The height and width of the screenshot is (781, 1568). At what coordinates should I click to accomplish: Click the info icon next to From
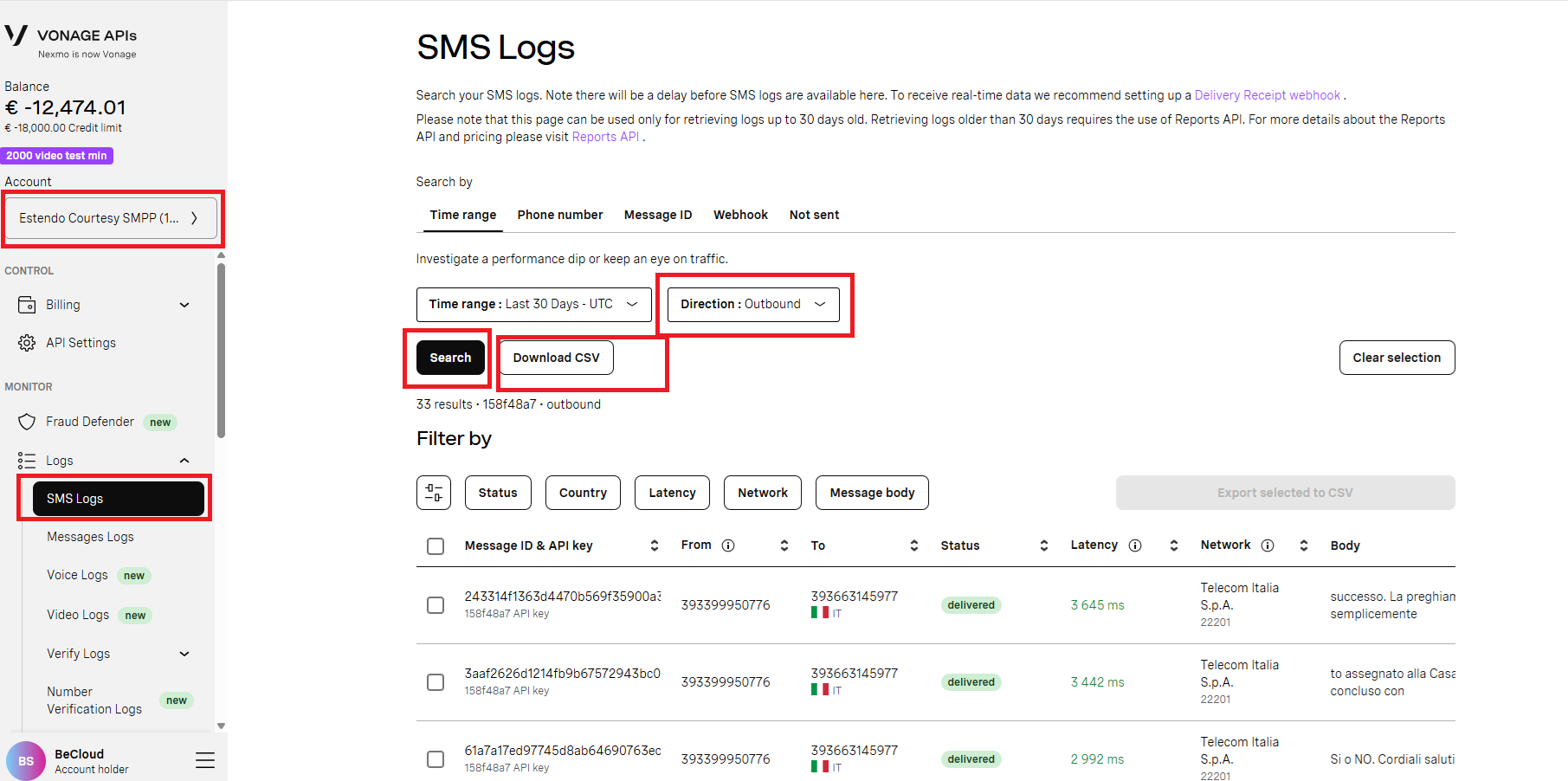[728, 545]
